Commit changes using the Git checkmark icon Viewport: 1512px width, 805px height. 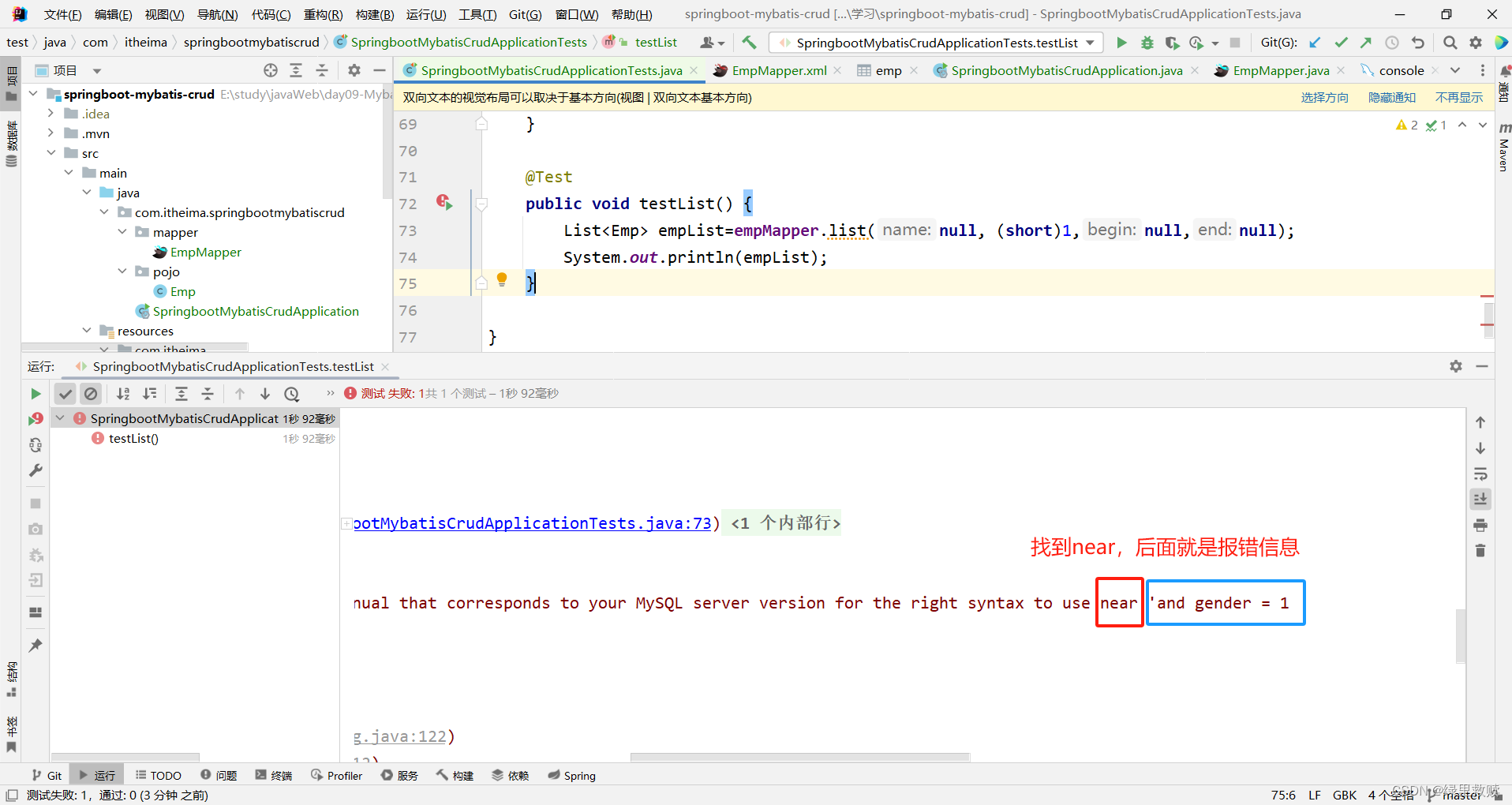click(1342, 43)
